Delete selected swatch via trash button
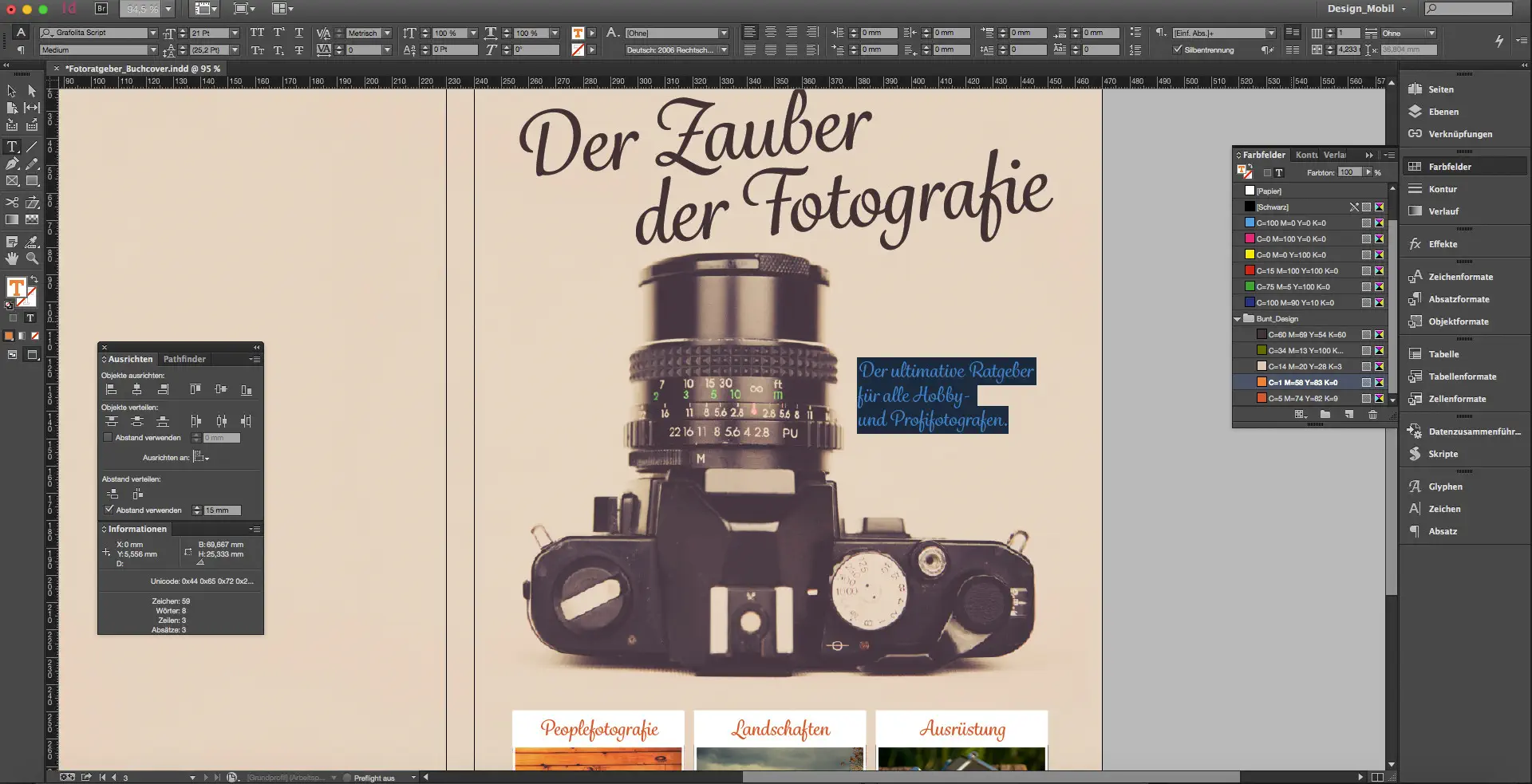Image resolution: width=1532 pixels, height=784 pixels. tap(1373, 415)
